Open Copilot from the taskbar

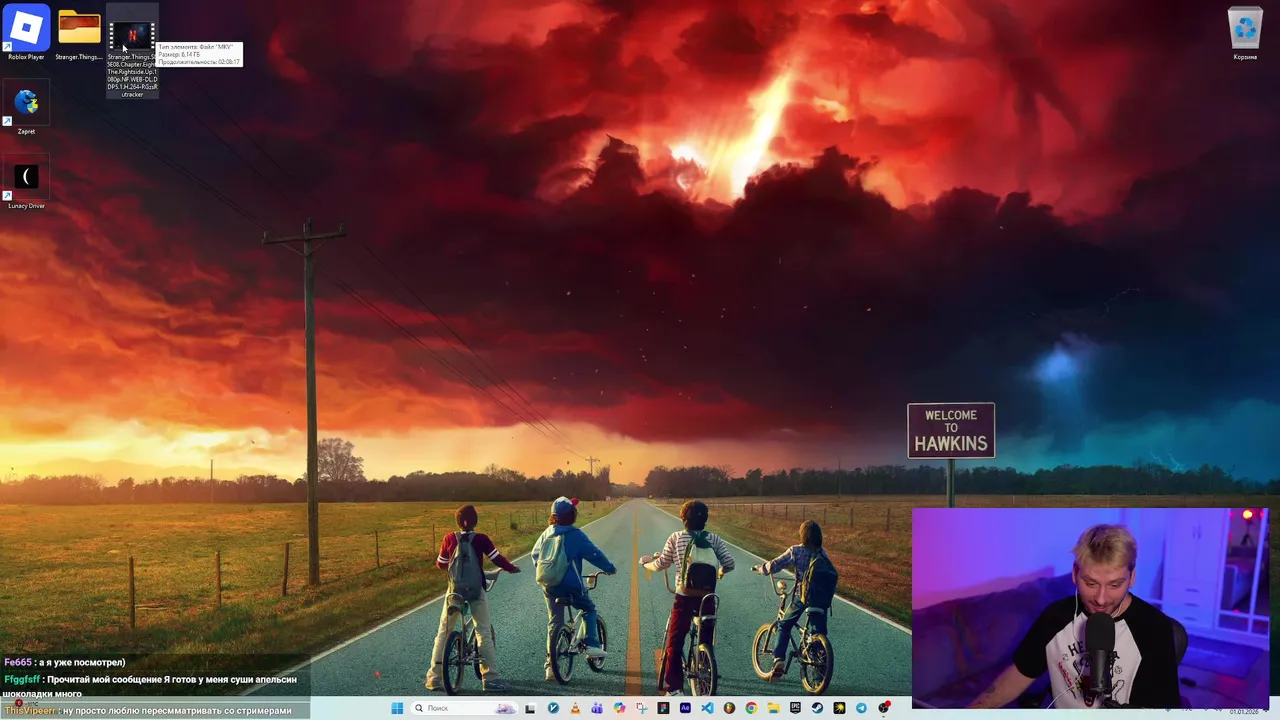[619, 708]
